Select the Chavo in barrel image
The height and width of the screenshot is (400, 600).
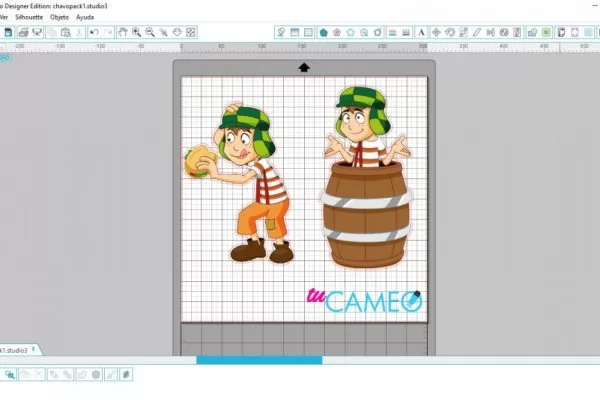[367, 177]
